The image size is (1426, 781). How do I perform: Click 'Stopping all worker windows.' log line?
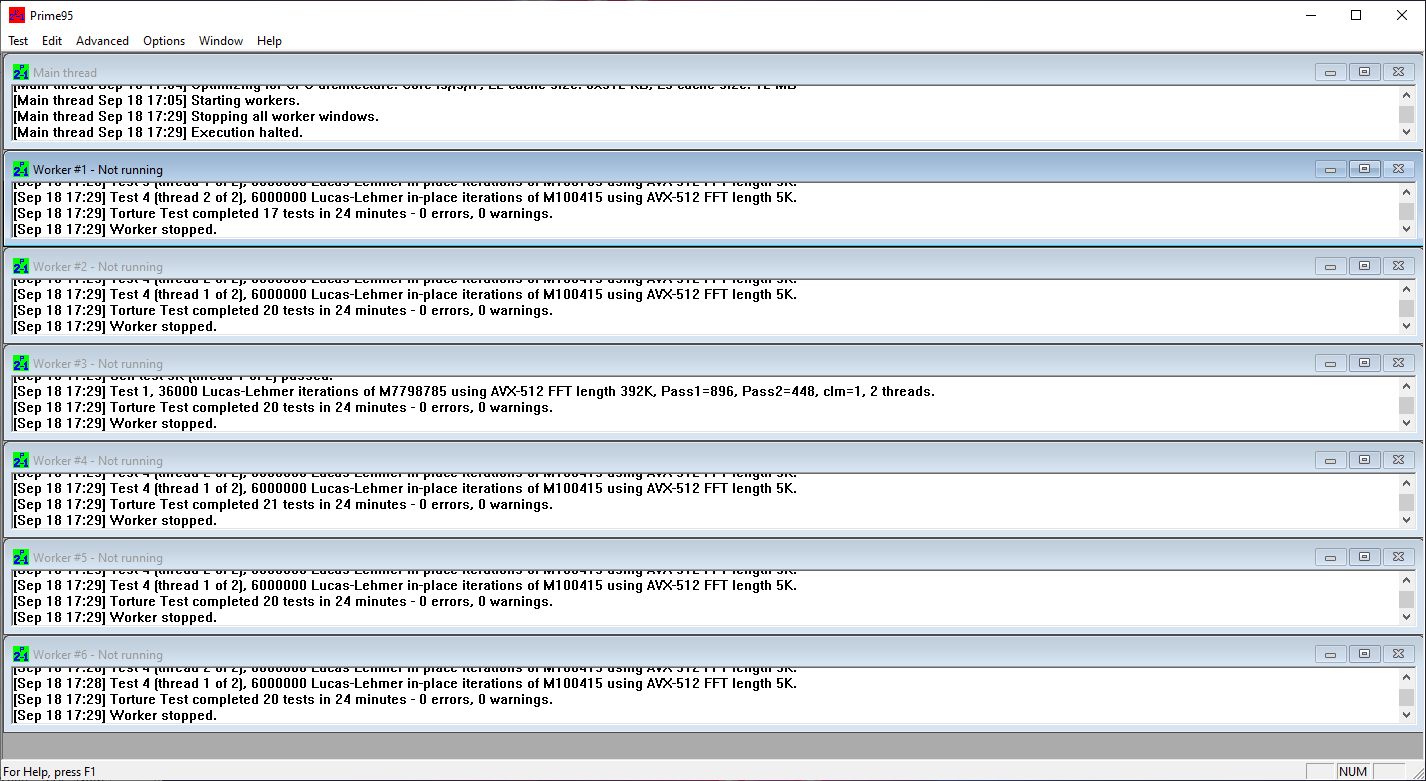click(x=196, y=116)
